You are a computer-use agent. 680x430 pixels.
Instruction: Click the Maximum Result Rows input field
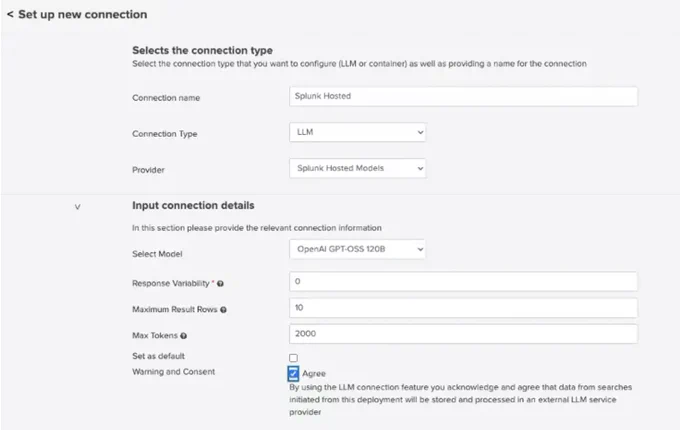tap(463, 307)
